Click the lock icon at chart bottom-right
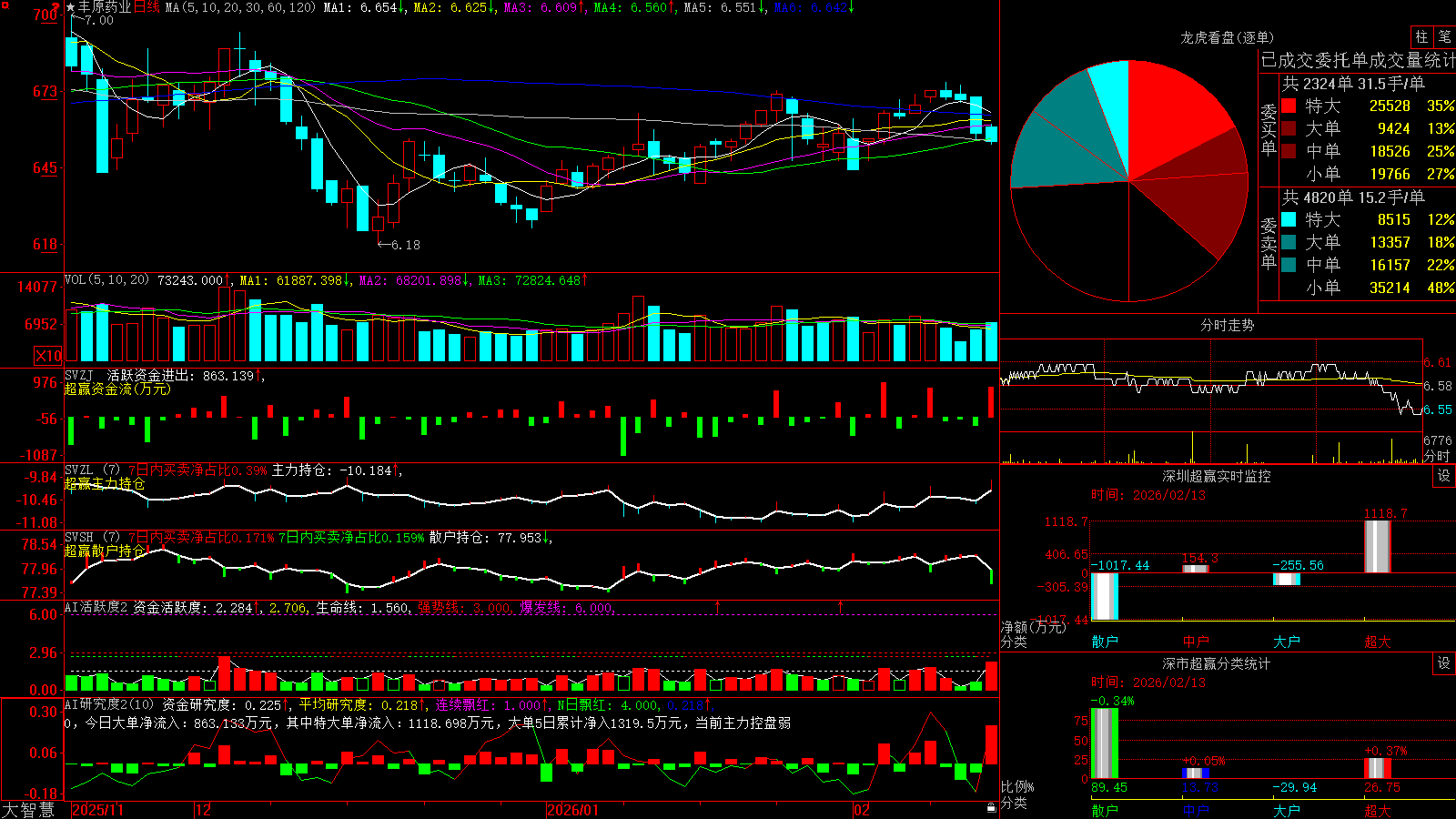The image size is (1456, 819). coord(992,808)
